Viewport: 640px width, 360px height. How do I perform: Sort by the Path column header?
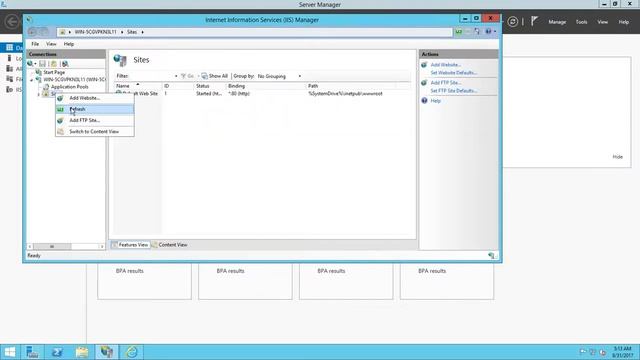(351, 86)
